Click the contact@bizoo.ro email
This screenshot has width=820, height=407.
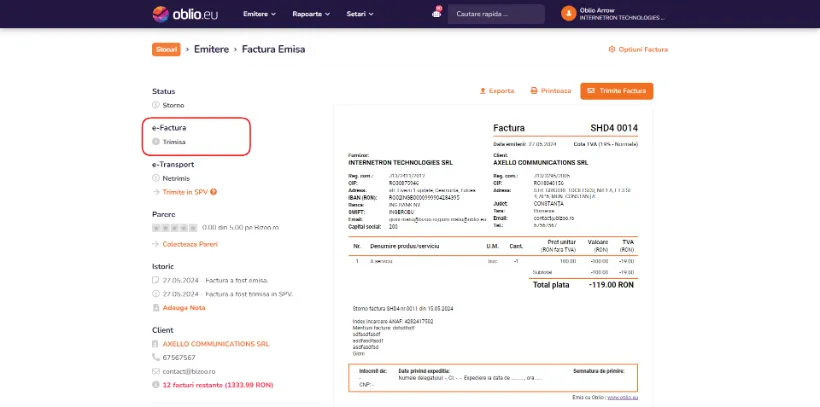pos(189,371)
